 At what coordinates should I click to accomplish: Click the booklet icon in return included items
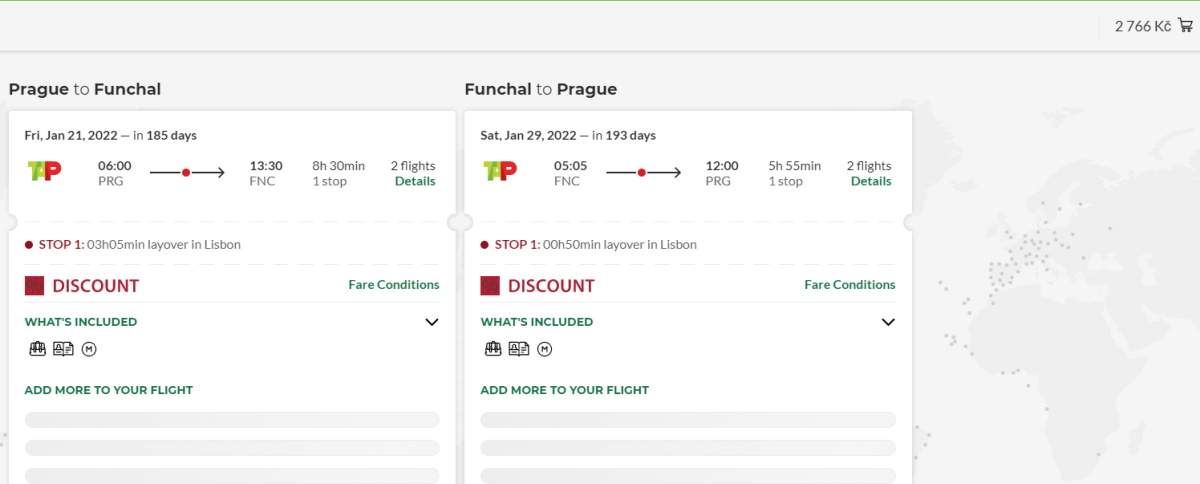(x=519, y=349)
